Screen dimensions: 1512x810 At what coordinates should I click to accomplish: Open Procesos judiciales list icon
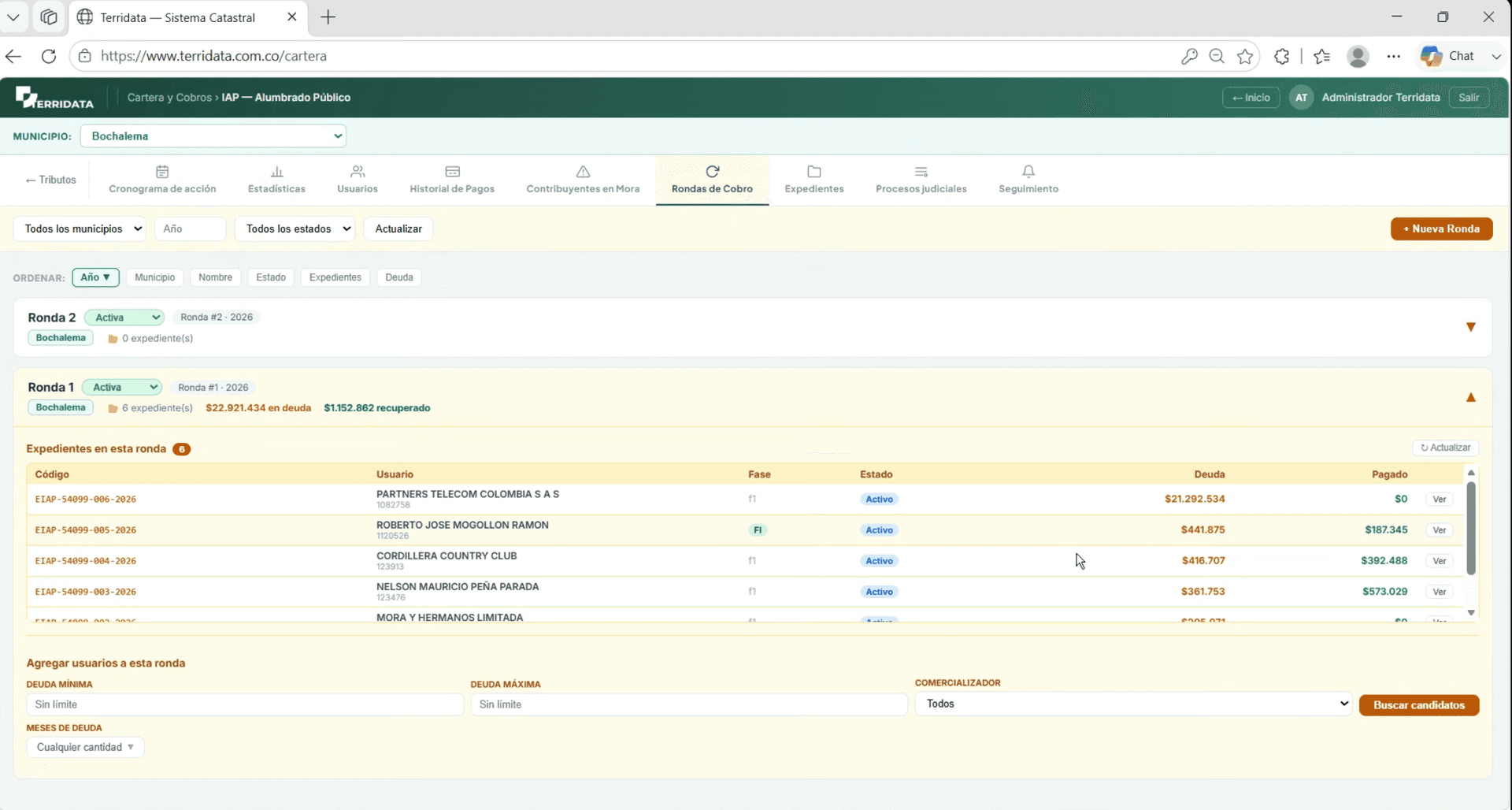(x=921, y=172)
